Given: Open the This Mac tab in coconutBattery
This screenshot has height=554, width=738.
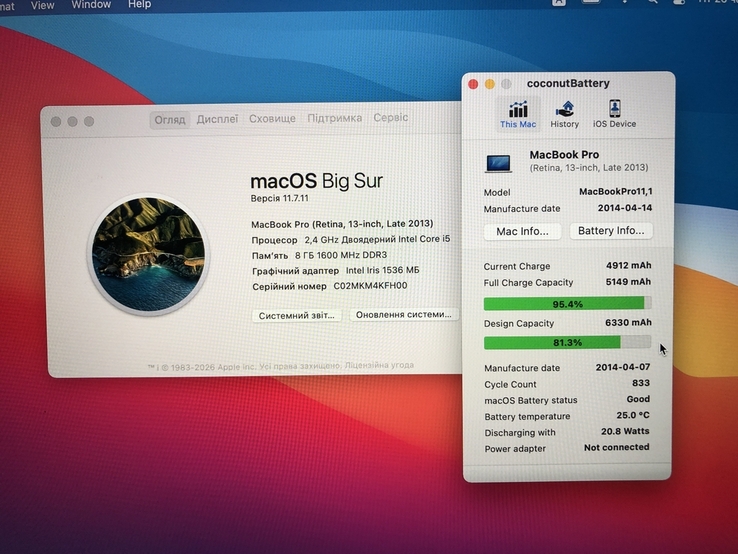Looking at the screenshot, I should tap(518, 114).
